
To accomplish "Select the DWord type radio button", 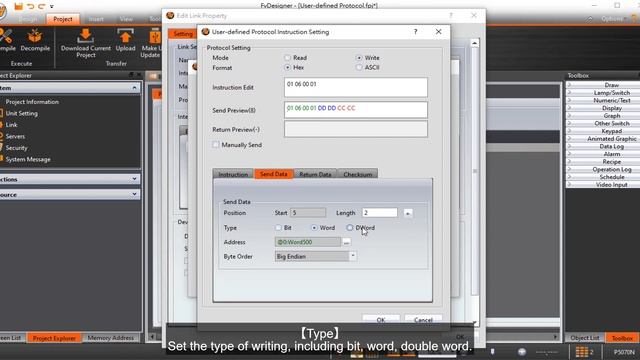I will (350, 227).
